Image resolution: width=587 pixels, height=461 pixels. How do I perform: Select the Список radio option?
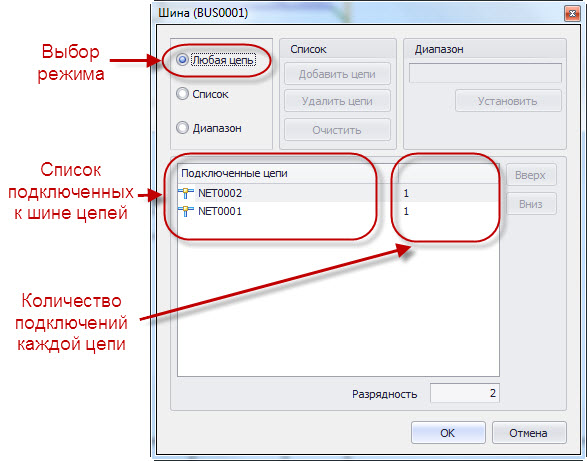pyautogui.click(x=182, y=94)
